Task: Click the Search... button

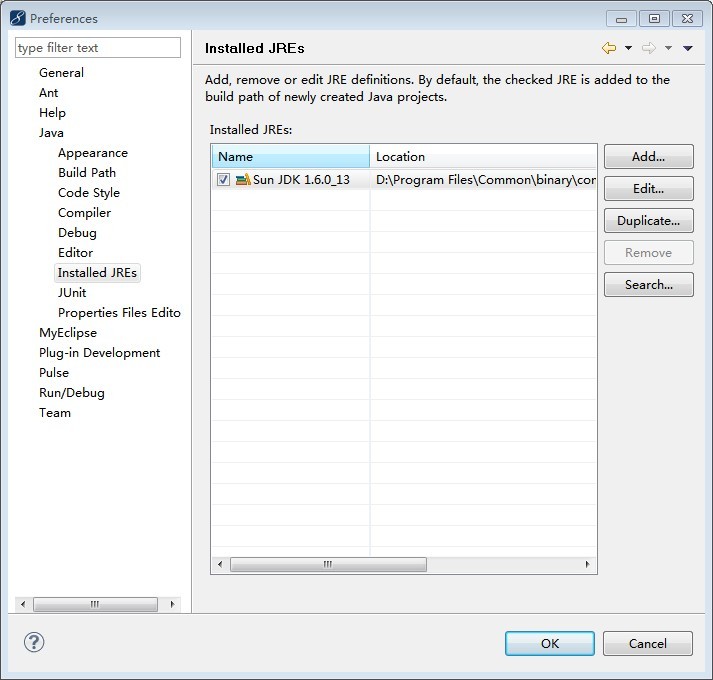Action: [648, 284]
